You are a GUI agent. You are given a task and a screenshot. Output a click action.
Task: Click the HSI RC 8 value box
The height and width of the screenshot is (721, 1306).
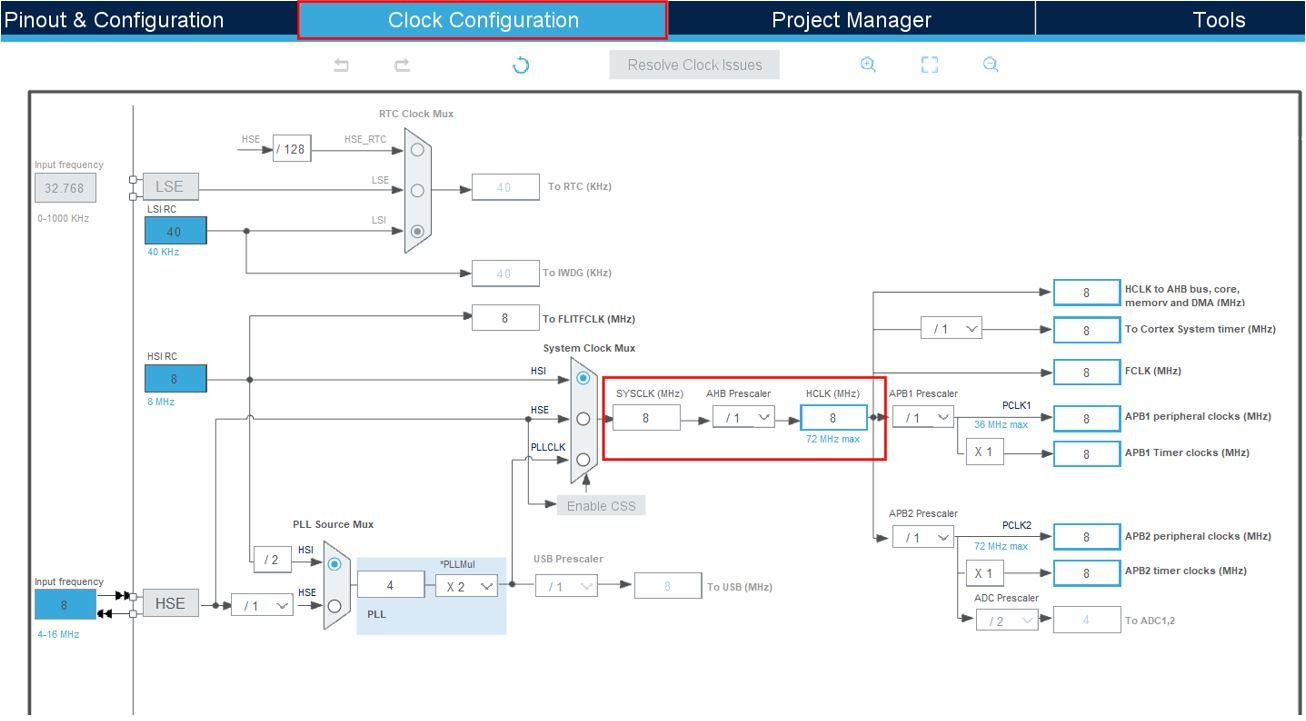(x=175, y=379)
